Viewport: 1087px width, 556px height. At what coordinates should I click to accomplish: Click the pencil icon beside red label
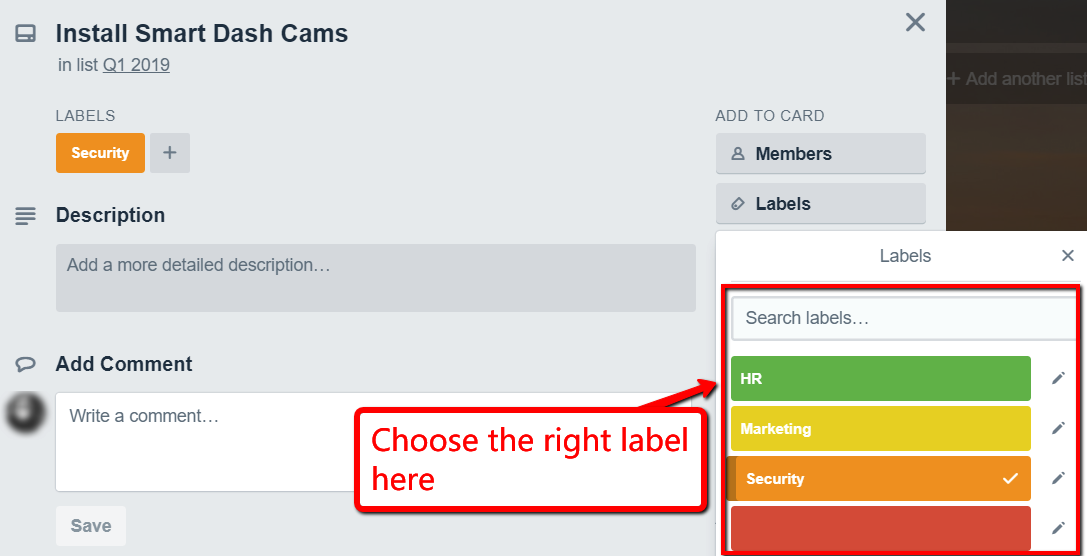point(1058,528)
